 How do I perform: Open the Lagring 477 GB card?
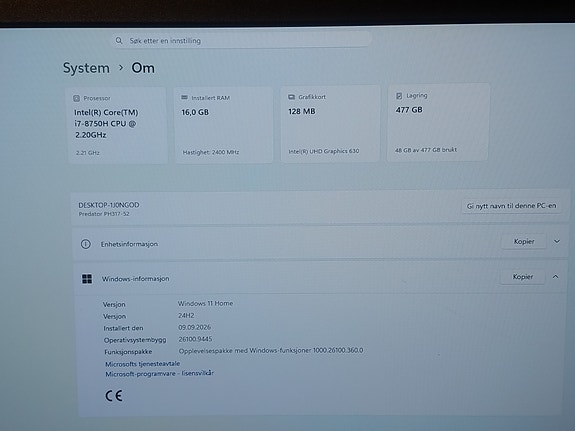click(x=437, y=123)
